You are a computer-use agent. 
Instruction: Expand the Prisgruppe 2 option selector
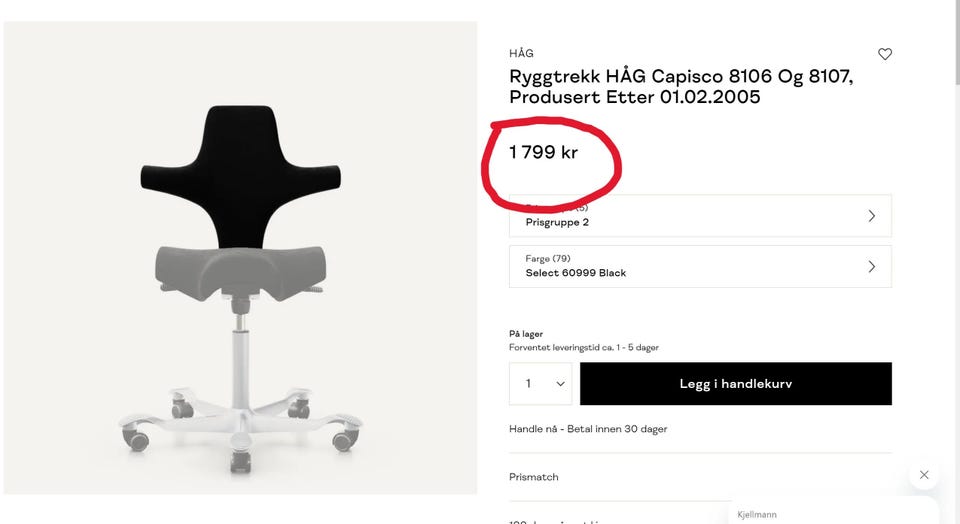click(699, 216)
